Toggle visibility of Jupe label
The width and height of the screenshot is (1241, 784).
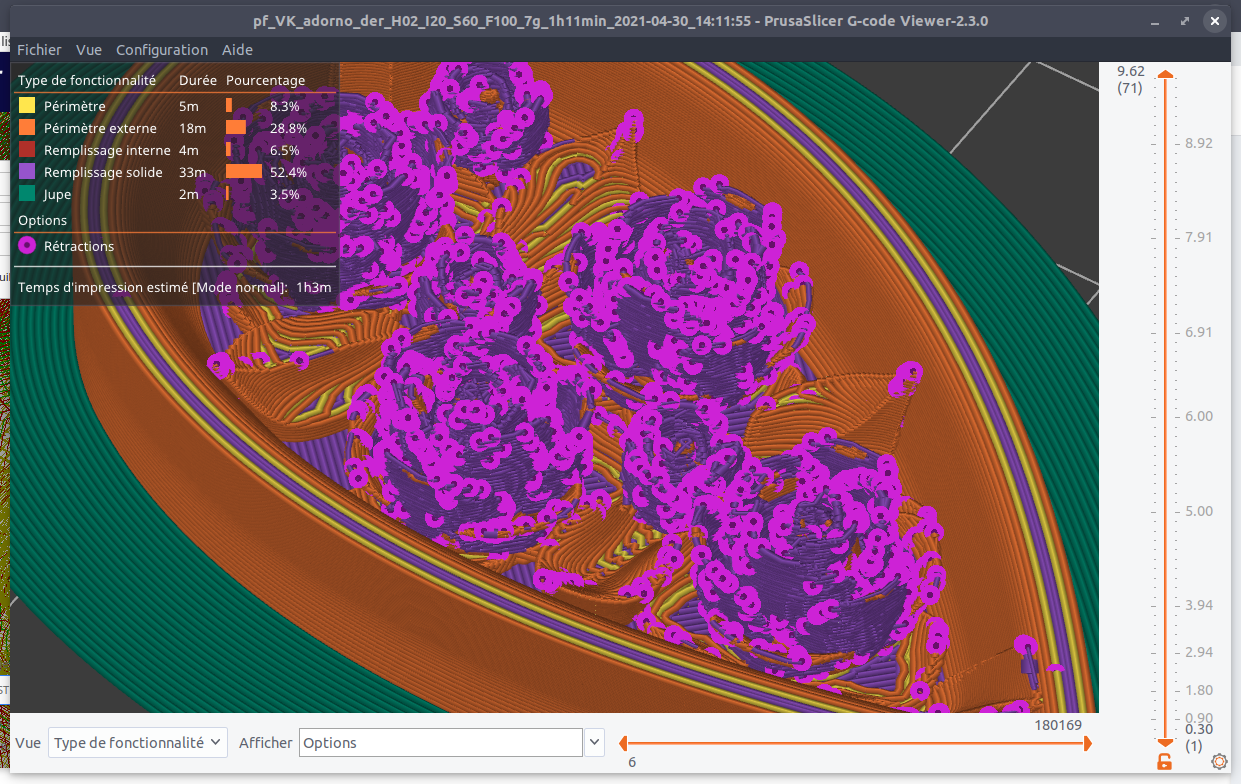tap(58, 194)
